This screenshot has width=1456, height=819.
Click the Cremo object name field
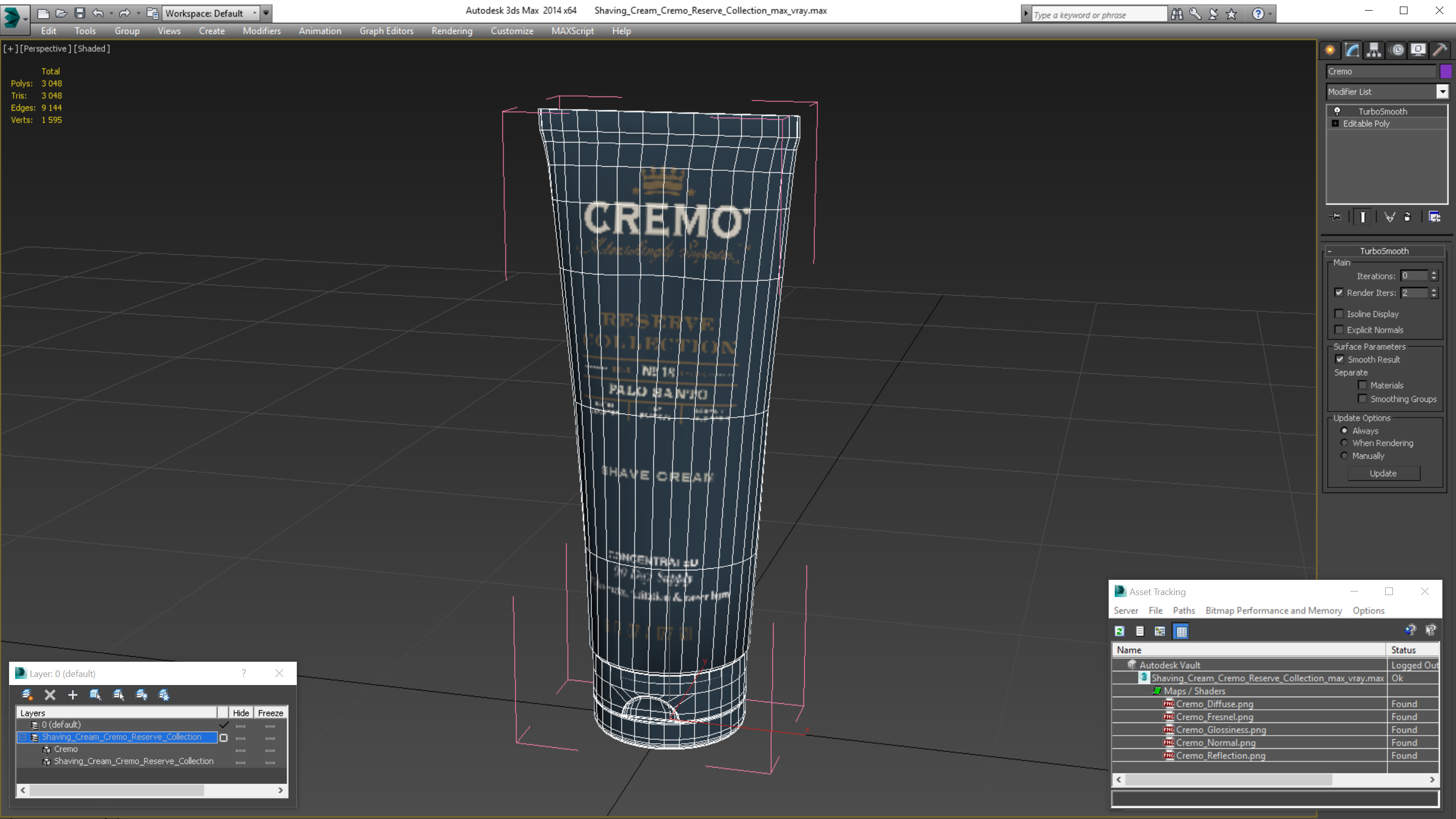(x=1380, y=72)
